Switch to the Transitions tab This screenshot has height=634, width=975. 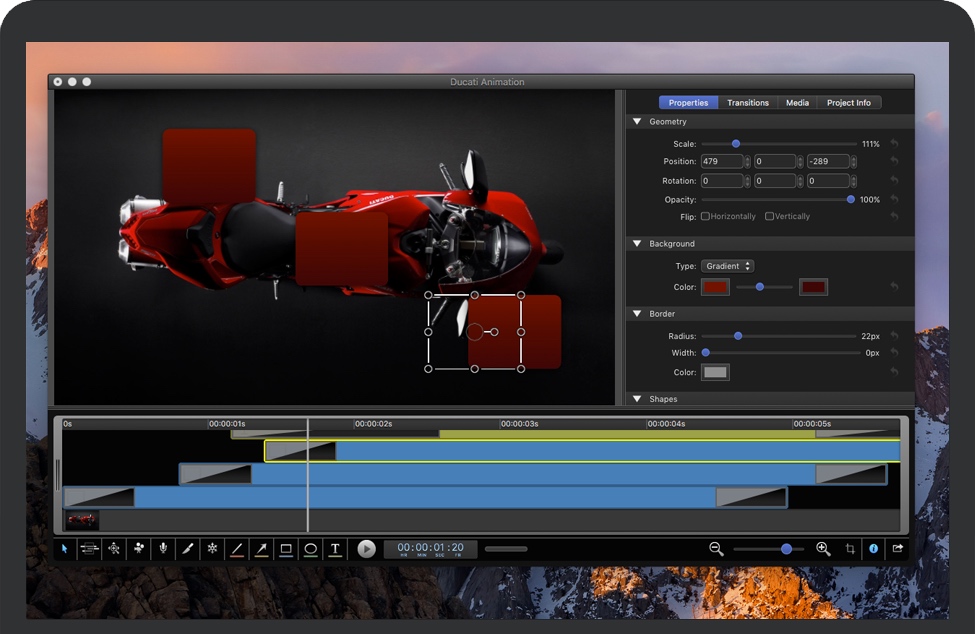point(748,103)
